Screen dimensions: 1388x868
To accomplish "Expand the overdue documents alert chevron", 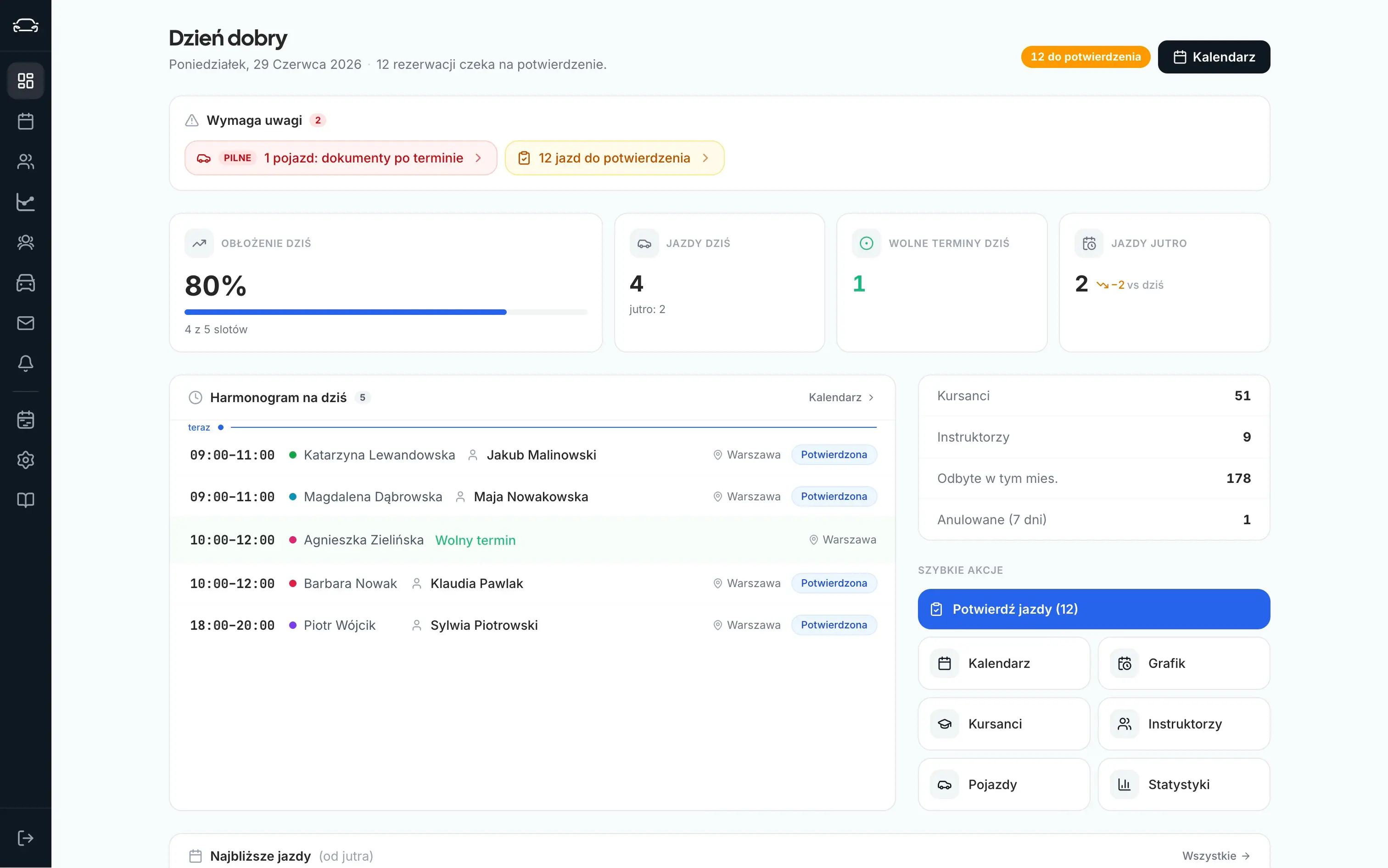I will click(x=478, y=158).
